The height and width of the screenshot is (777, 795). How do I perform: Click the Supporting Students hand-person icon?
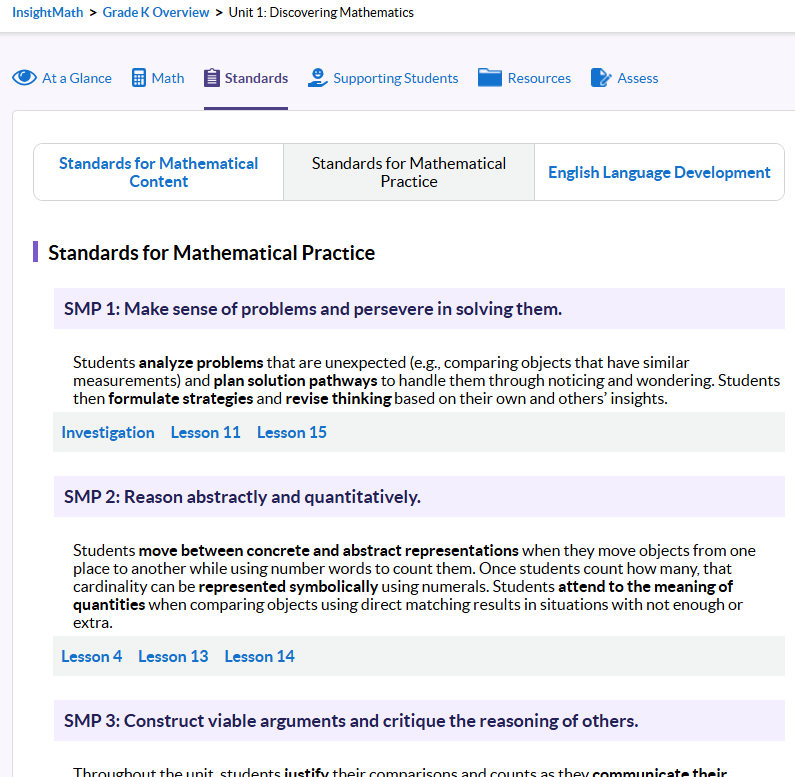(x=317, y=78)
